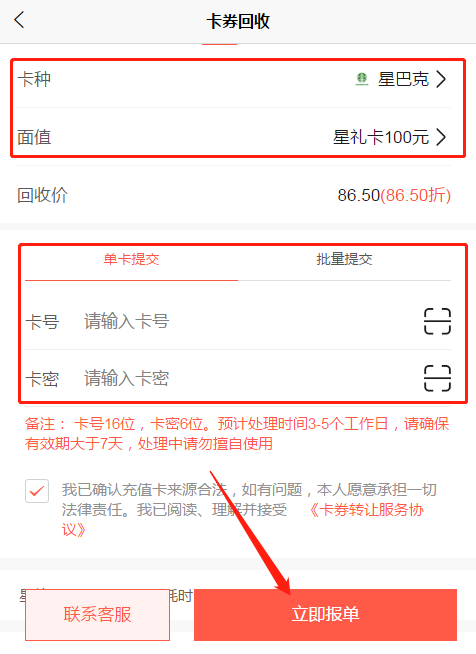476x654 pixels.
Task: Tap the red 备注 note text
Action: click(237, 434)
